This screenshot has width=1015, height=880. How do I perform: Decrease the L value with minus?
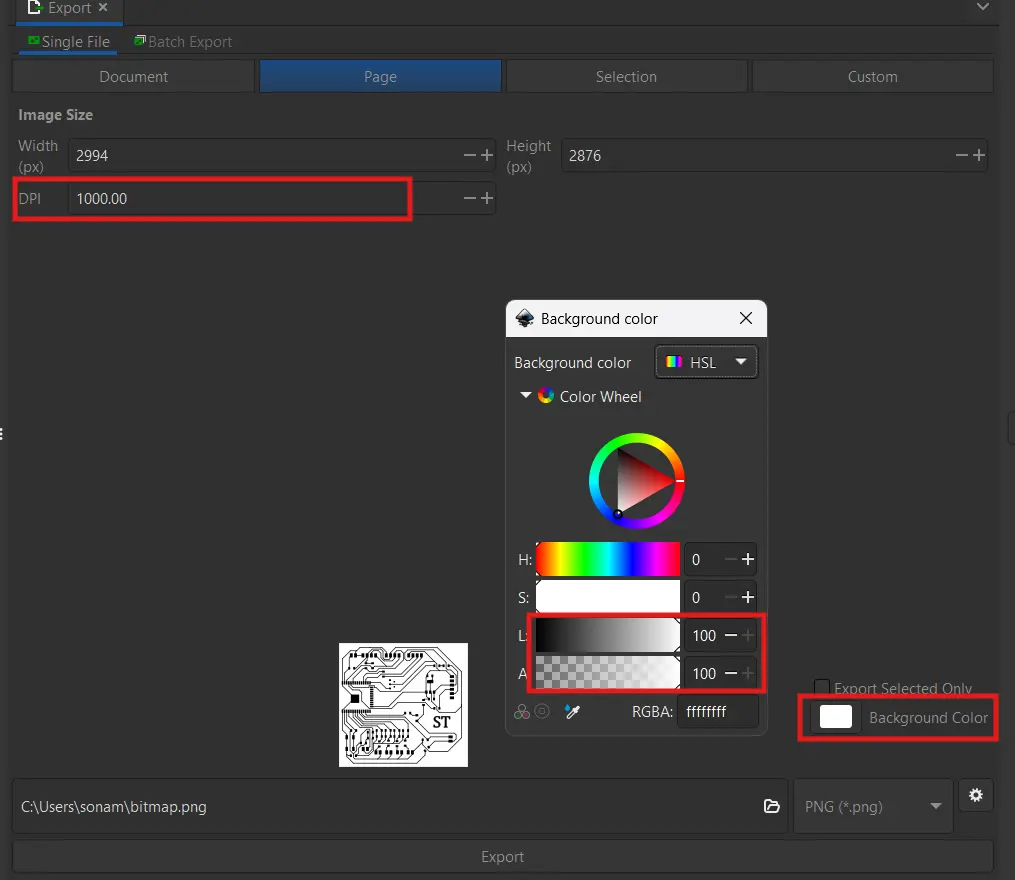[731, 635]
